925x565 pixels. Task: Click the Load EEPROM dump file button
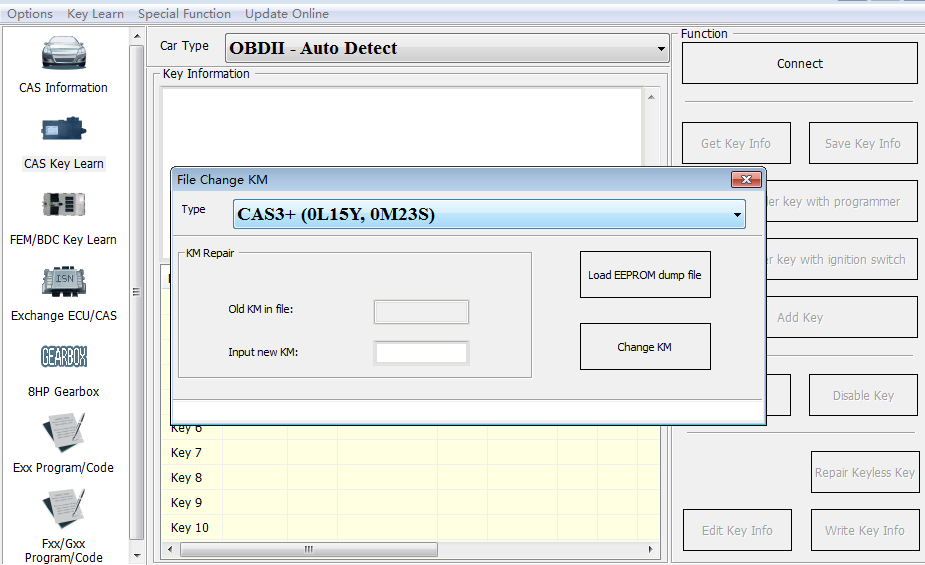click(645, 275)
